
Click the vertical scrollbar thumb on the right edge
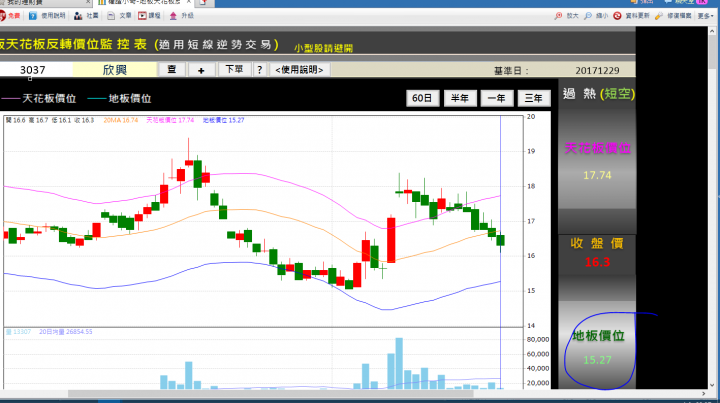(x=713, y=51)
